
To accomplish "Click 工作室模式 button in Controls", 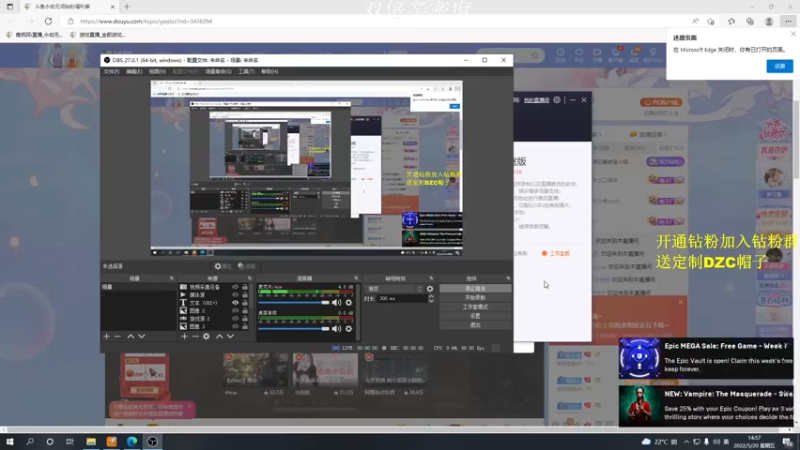I will (475, 307).
